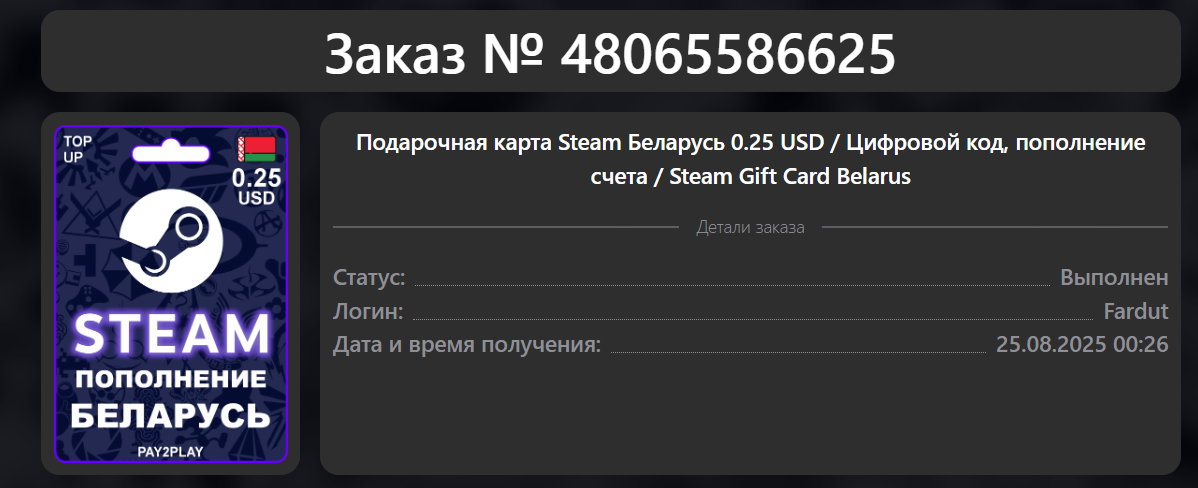Viewport: 1198px width, 488px height.
Task: Click ПОПОЛНЕНИЕ БЕЛАРУСЬ text on card
Action: (x=170, y=398)
